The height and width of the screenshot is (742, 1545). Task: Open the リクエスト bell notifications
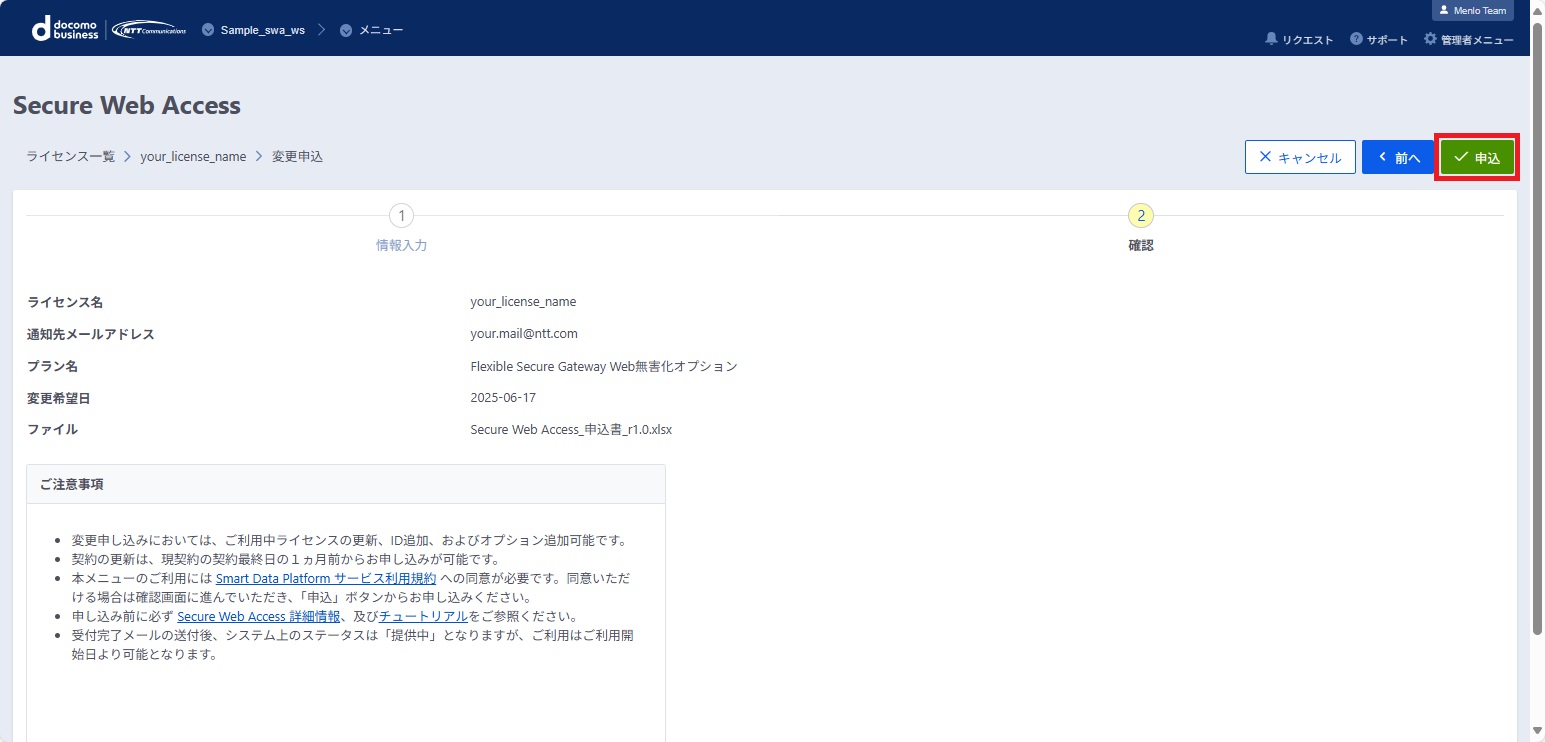[1299, 40]
